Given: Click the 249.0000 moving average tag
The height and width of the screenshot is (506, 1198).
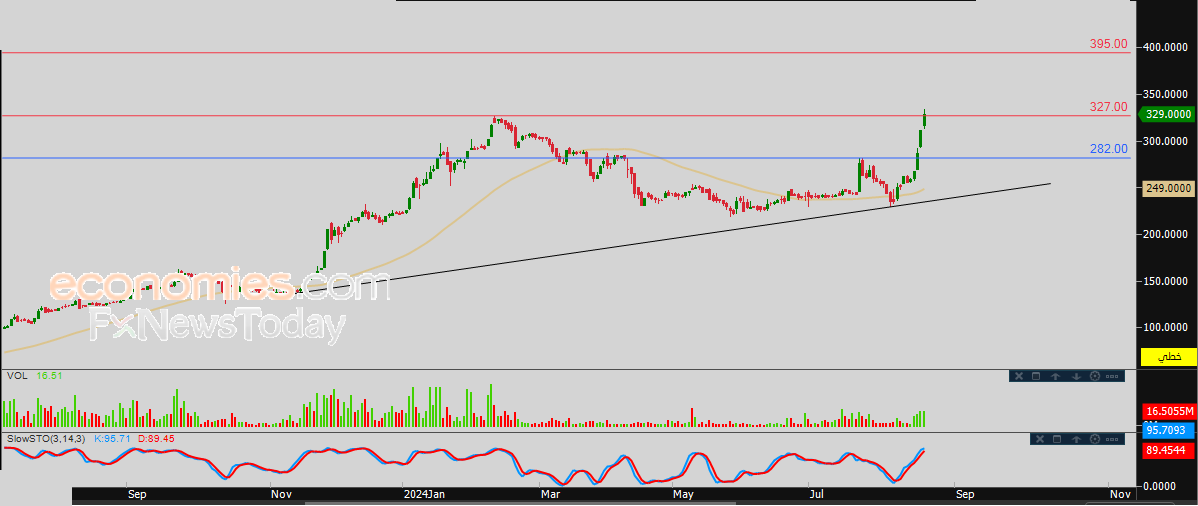Looking at the screenshot, I should pyautogui.click(x=1168, y=188).
